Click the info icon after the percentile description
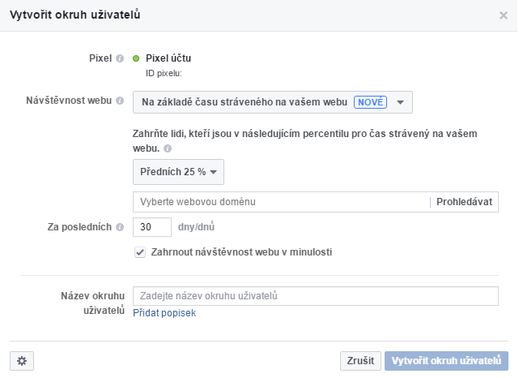This screenshot has height=378, width=519. tap(168, 149)
